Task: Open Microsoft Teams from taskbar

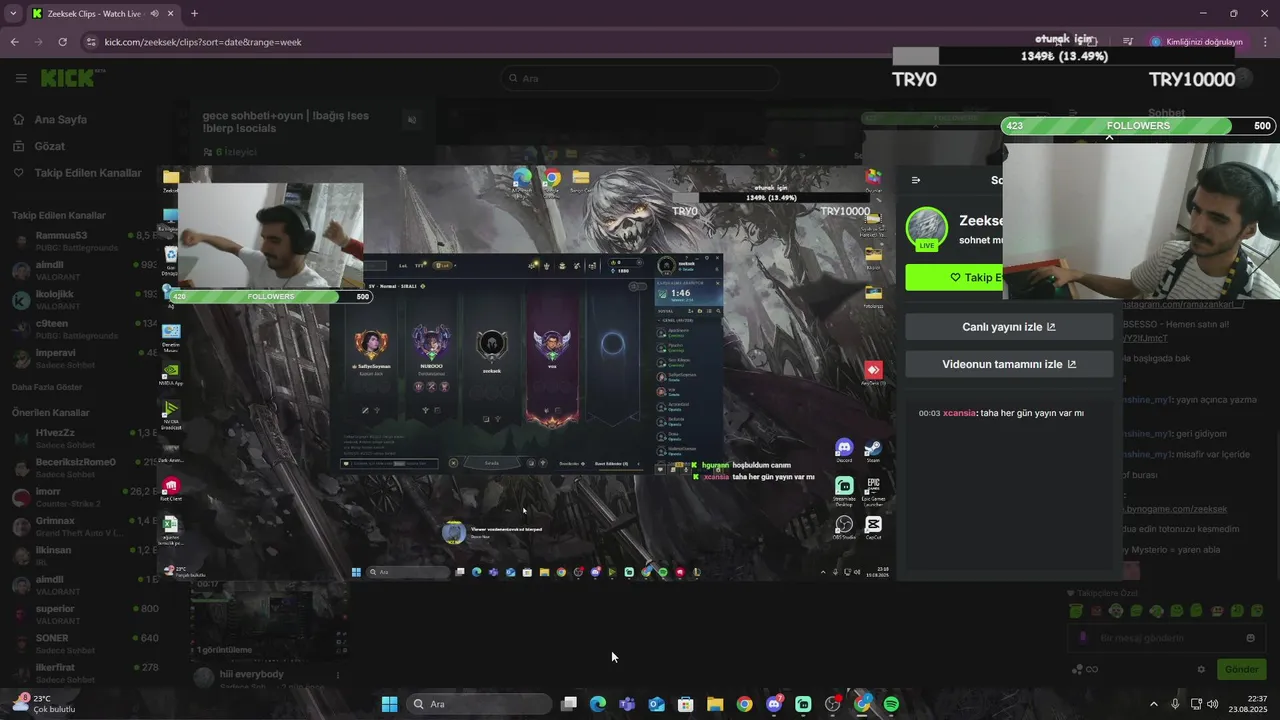Action: coord(627,704)
